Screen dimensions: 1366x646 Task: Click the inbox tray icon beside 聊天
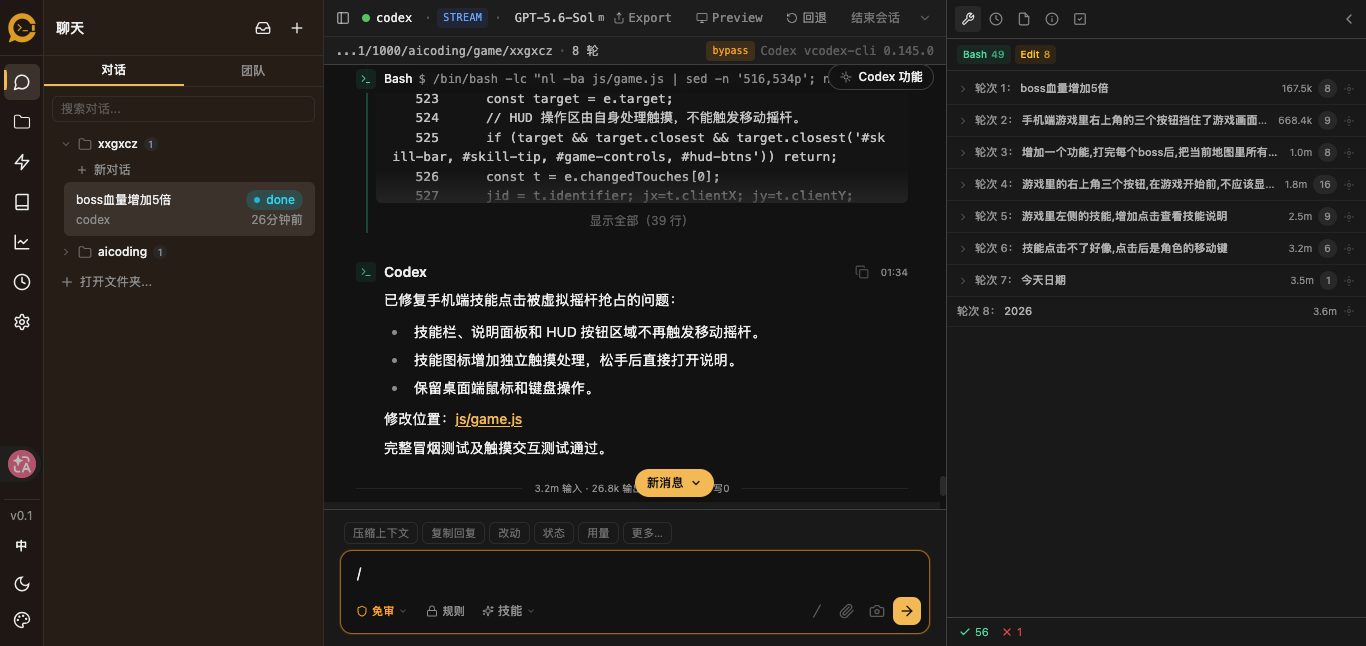click(x=263, y=28)
